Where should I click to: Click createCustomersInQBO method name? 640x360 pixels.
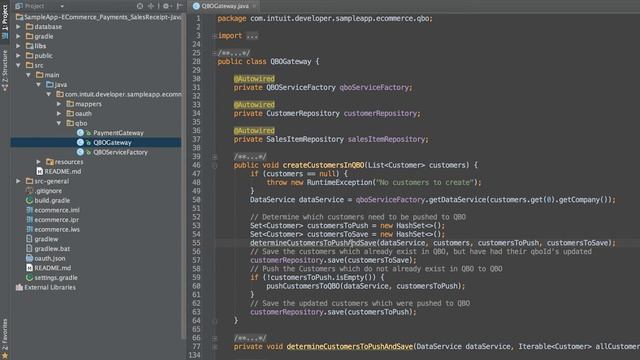click(323, 165)
